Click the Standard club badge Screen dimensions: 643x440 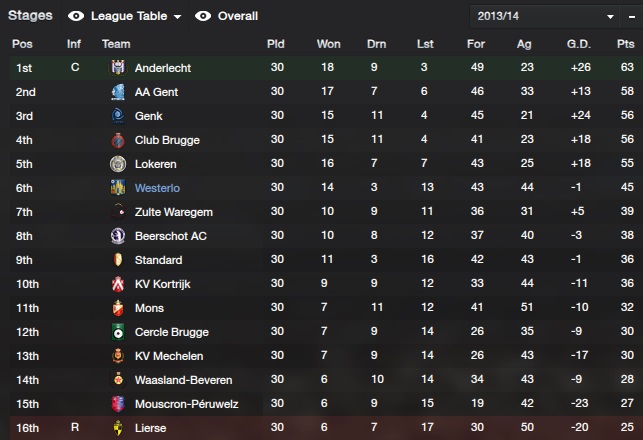pos(118,260)
